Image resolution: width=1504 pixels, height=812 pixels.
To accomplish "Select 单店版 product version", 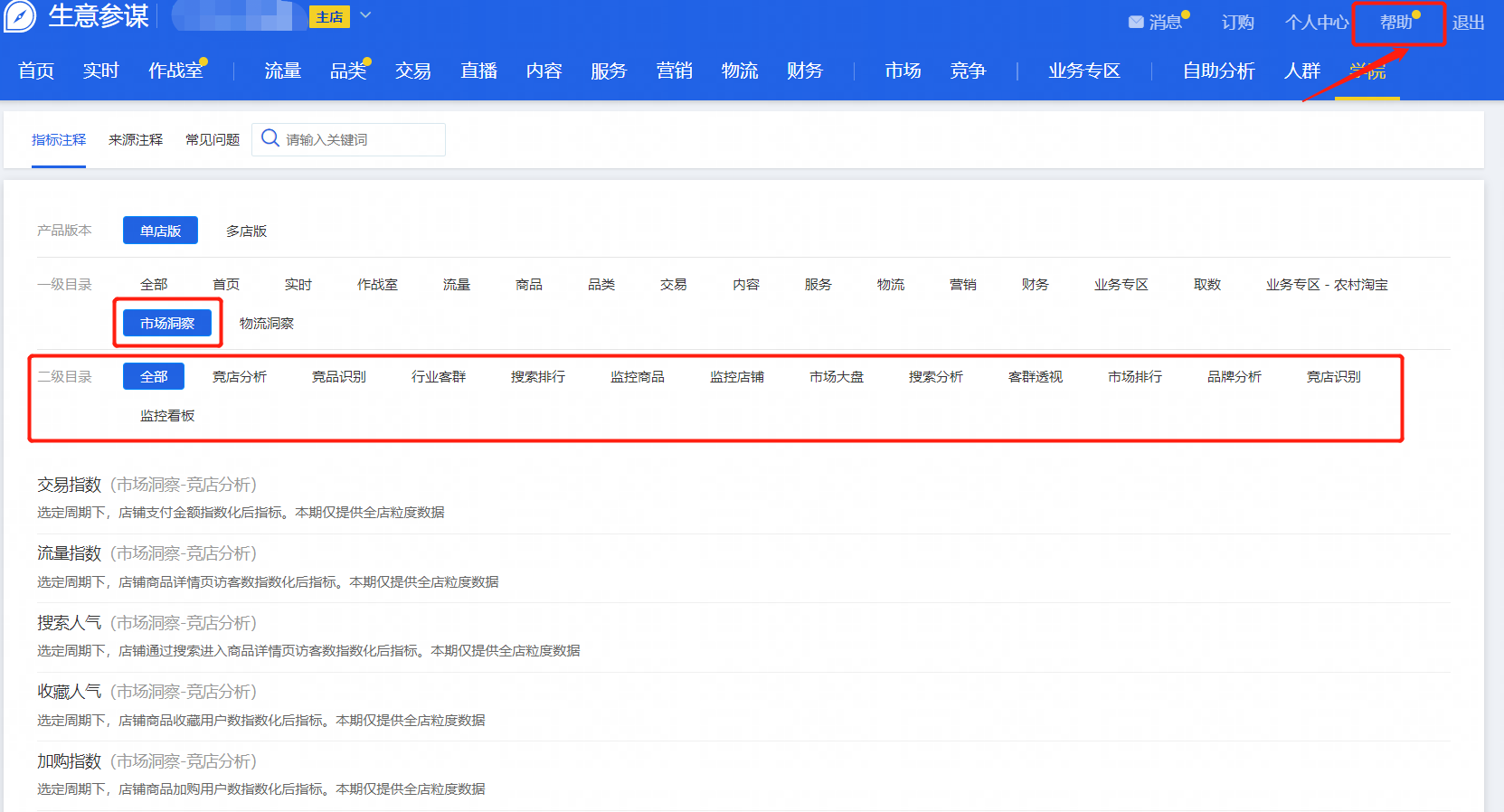I will (x=160, y=231).
